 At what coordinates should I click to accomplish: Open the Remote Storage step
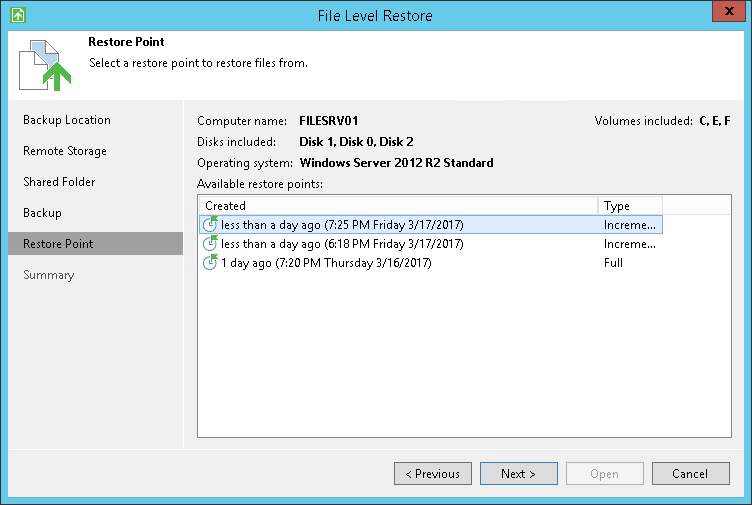click(x=65, y=151)
